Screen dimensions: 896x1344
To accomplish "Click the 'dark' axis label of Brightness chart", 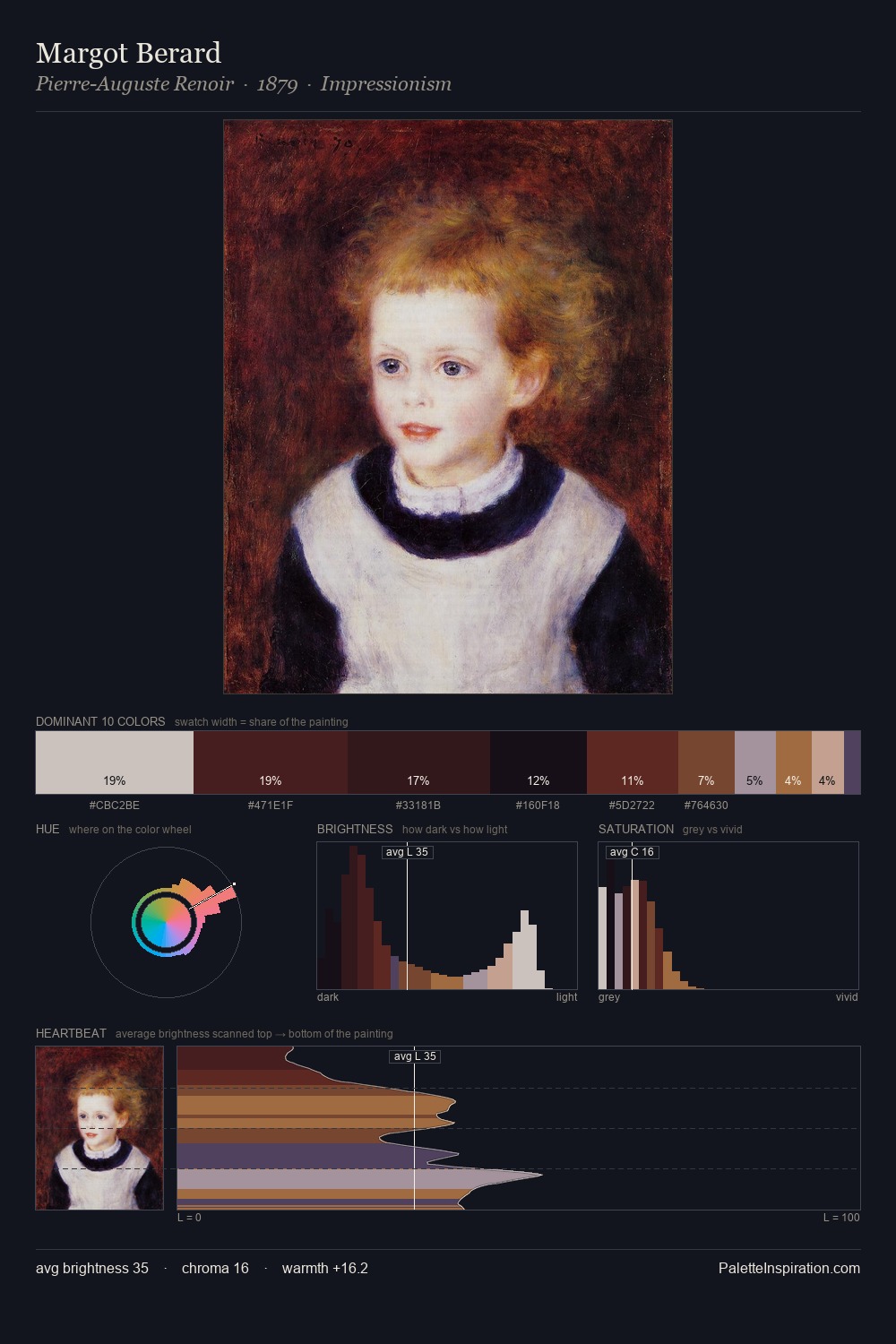I will pos(328,997).
